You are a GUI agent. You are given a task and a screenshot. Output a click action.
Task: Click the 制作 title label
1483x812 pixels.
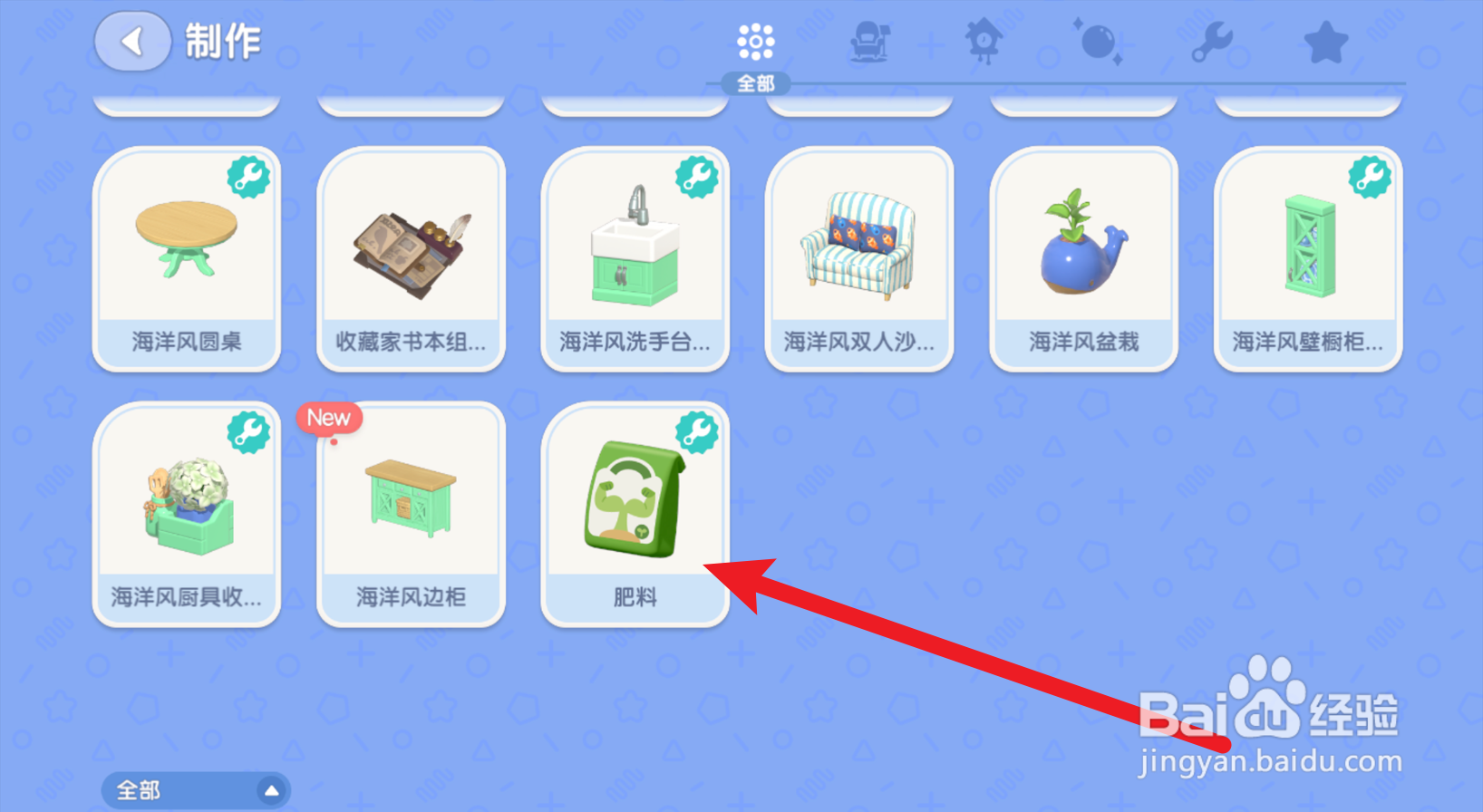click(223, 42)
